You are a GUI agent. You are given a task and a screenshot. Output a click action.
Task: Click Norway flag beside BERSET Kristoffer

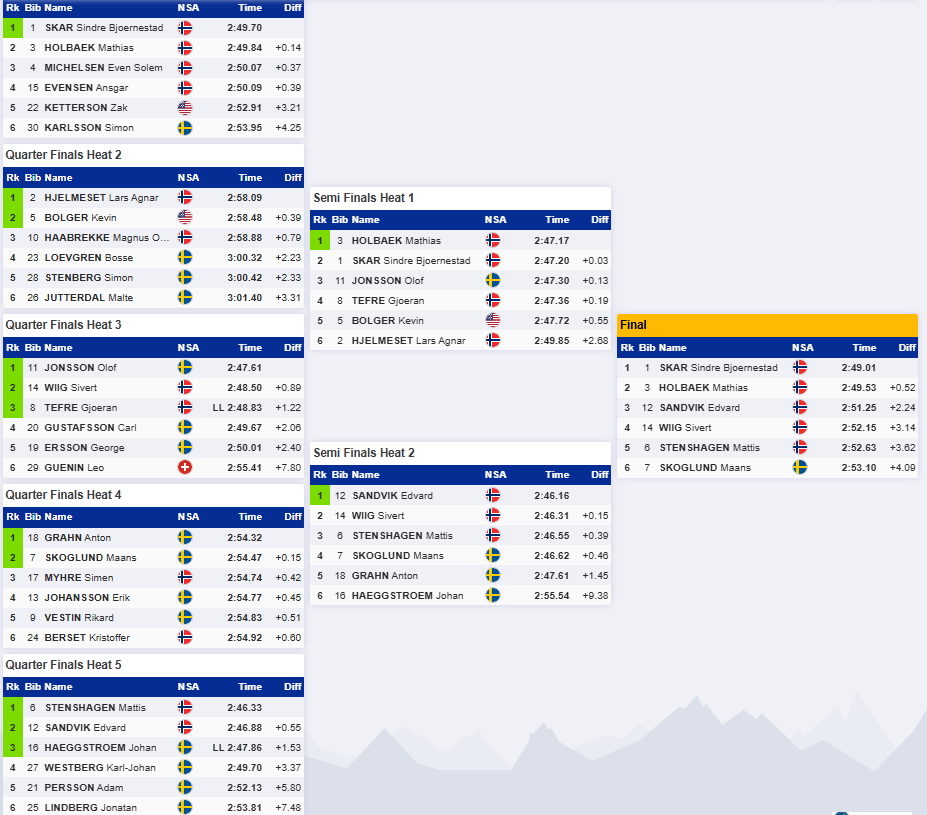184,637
